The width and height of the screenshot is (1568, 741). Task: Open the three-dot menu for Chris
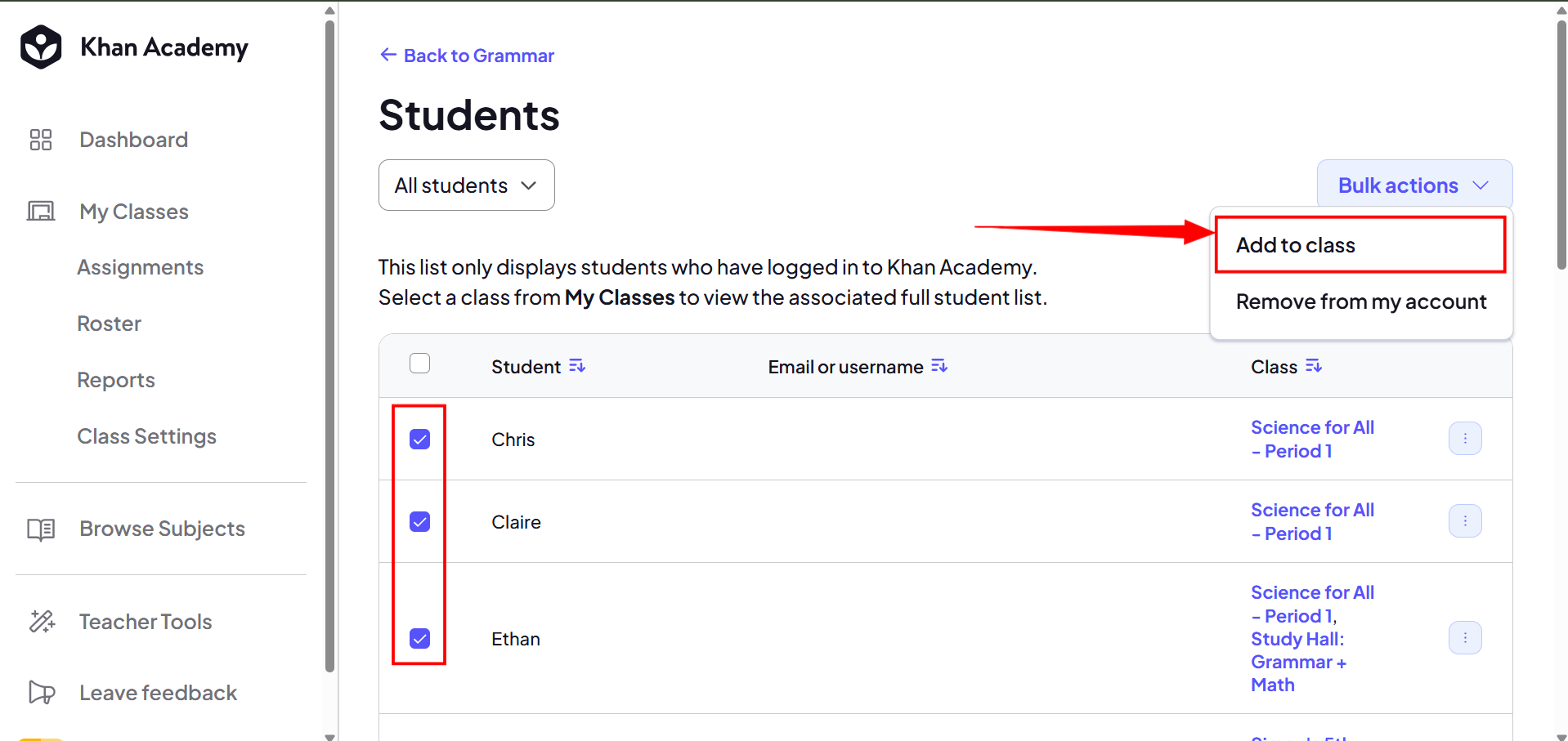1465,439
